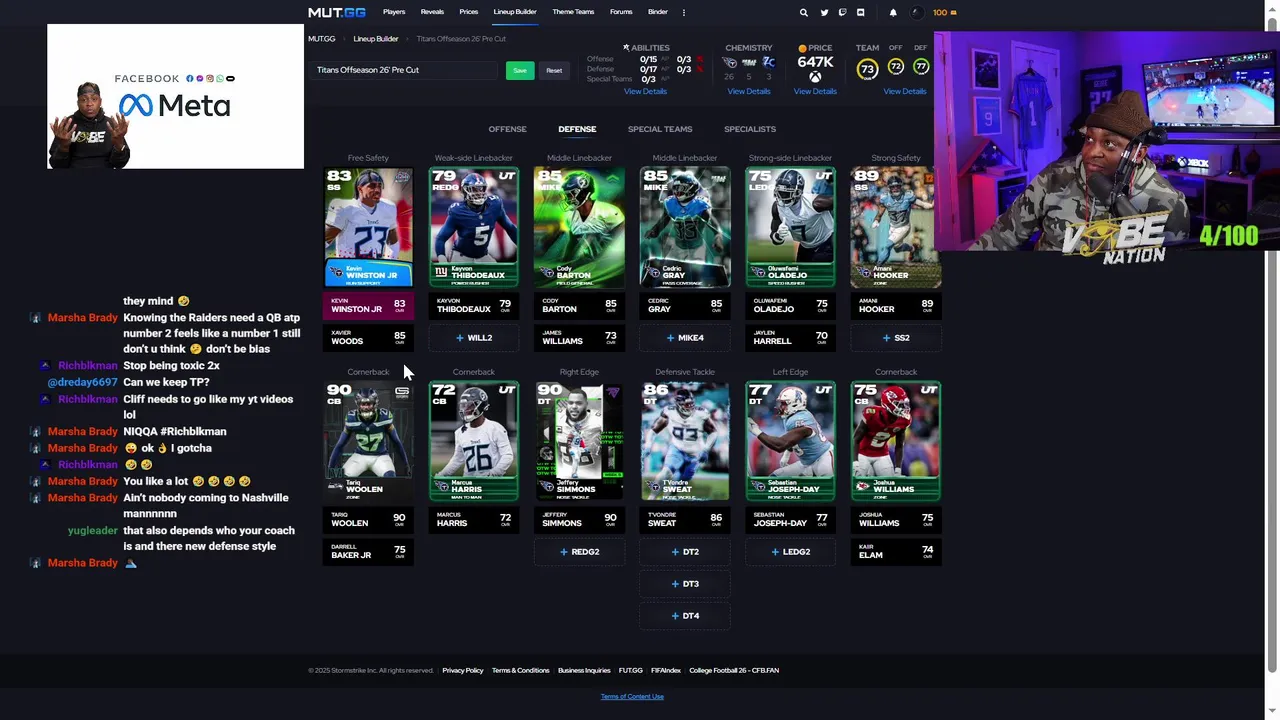This screenshot has height=720, width=1280.
Task: Switch to the Specialists tab
Action: pyautogui.click(x=750, y=129)
